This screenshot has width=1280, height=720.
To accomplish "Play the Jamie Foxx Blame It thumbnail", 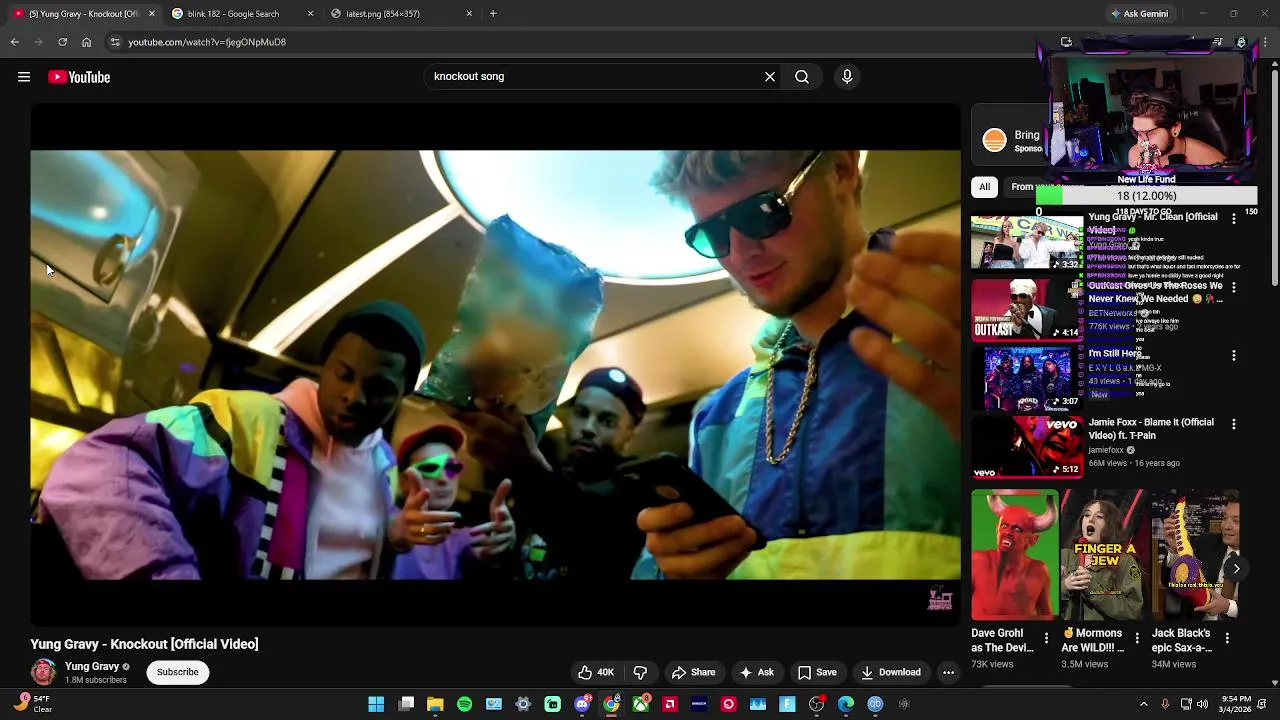I will click(x=1027, y=448).
